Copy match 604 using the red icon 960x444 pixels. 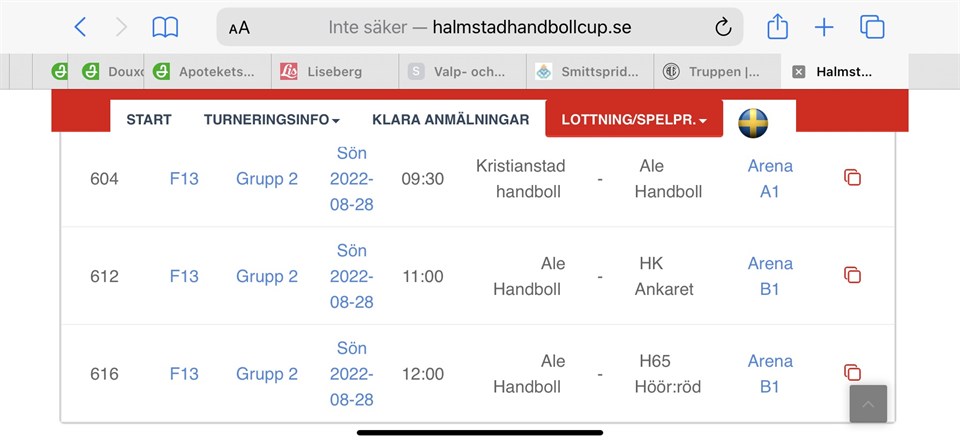click(852, 178)
